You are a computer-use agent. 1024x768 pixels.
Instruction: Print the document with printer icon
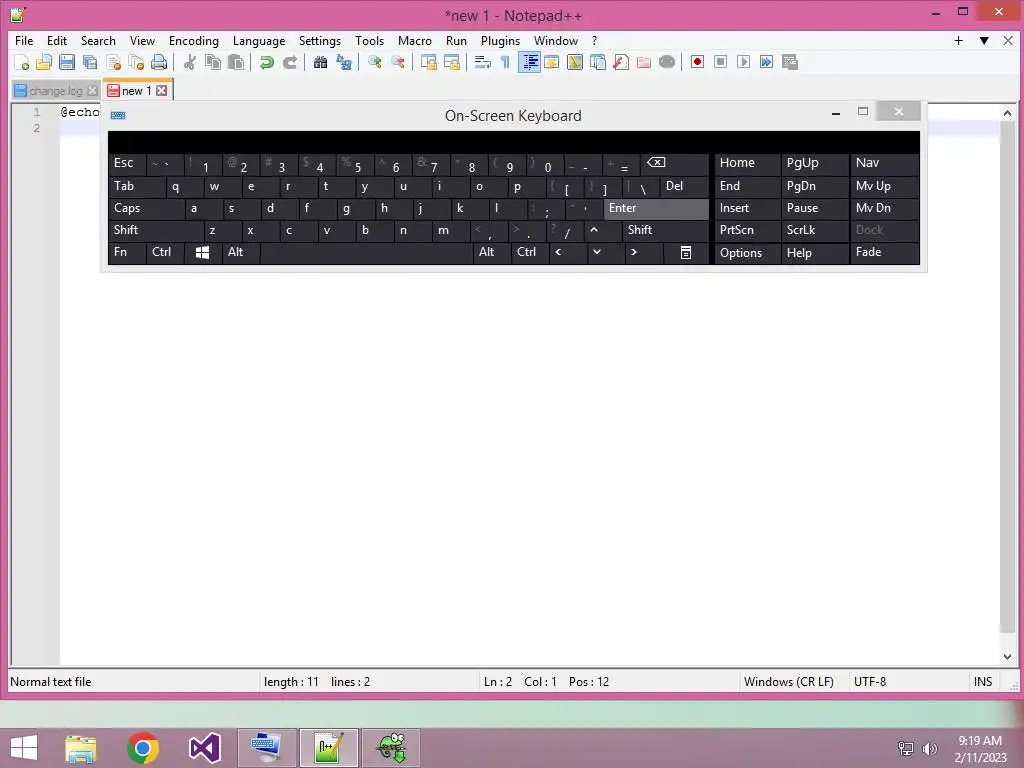(x=159, y=62)
